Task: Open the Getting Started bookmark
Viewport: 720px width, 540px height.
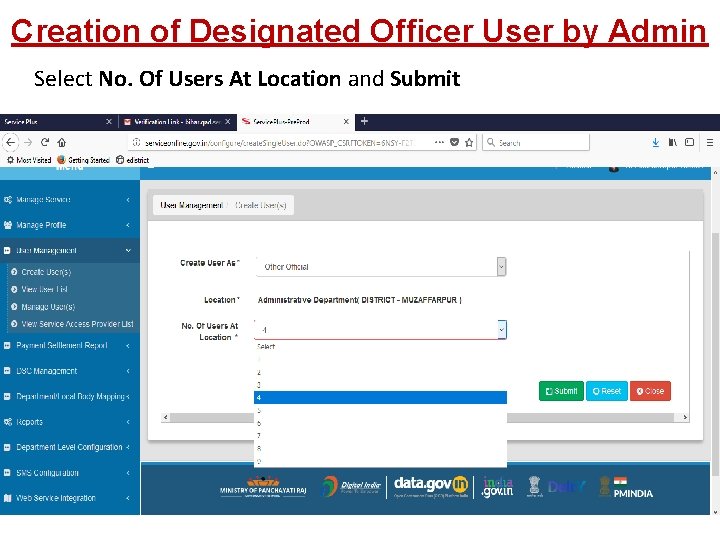Action: (83, 160)
